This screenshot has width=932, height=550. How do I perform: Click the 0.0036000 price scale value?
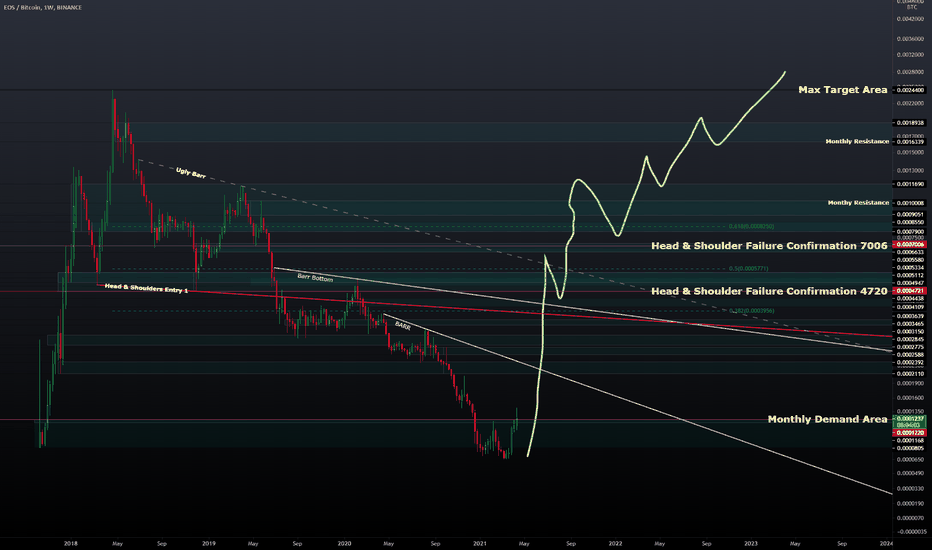coord(910,39)
